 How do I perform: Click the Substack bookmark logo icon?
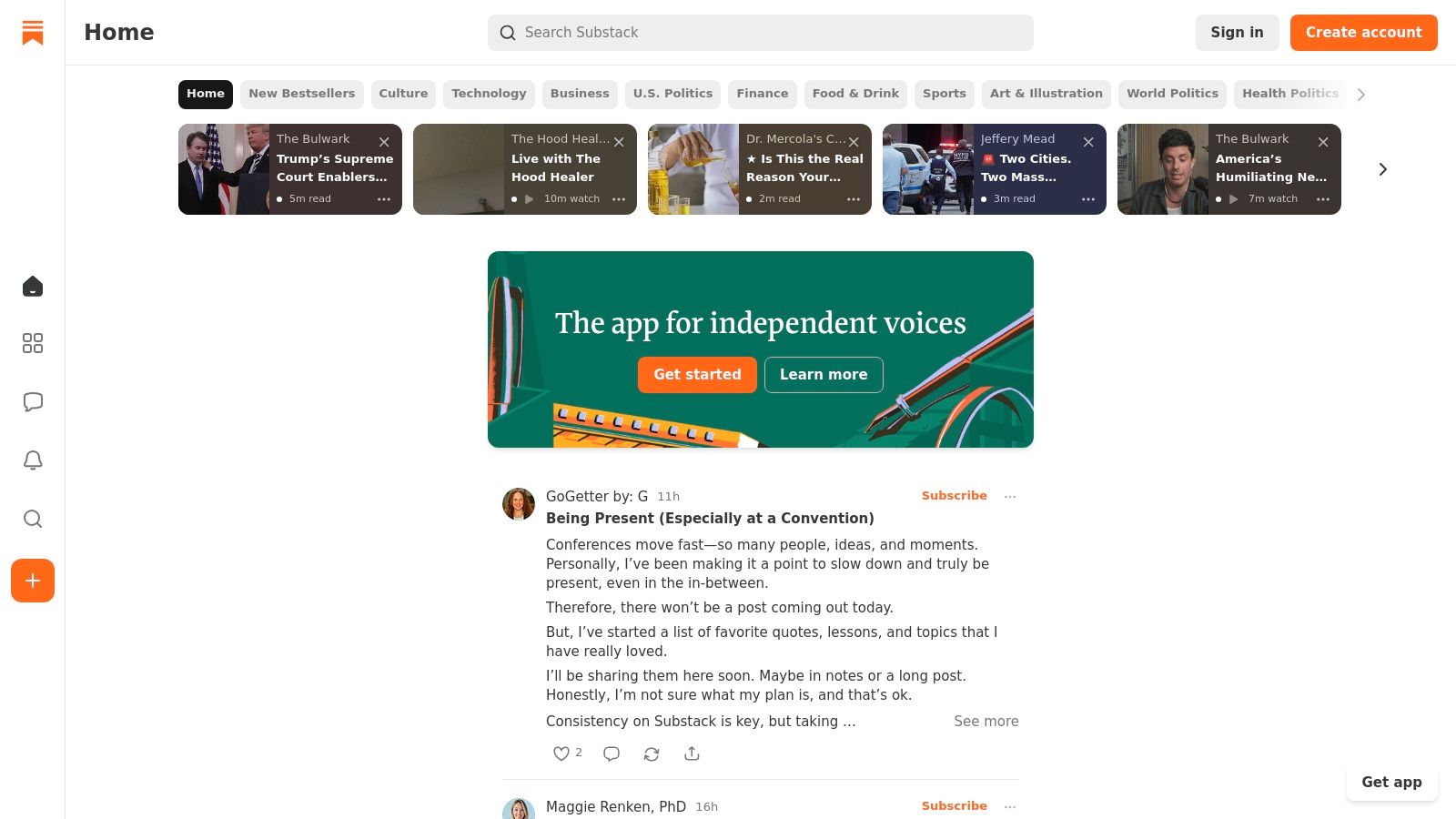click(33, 33)
